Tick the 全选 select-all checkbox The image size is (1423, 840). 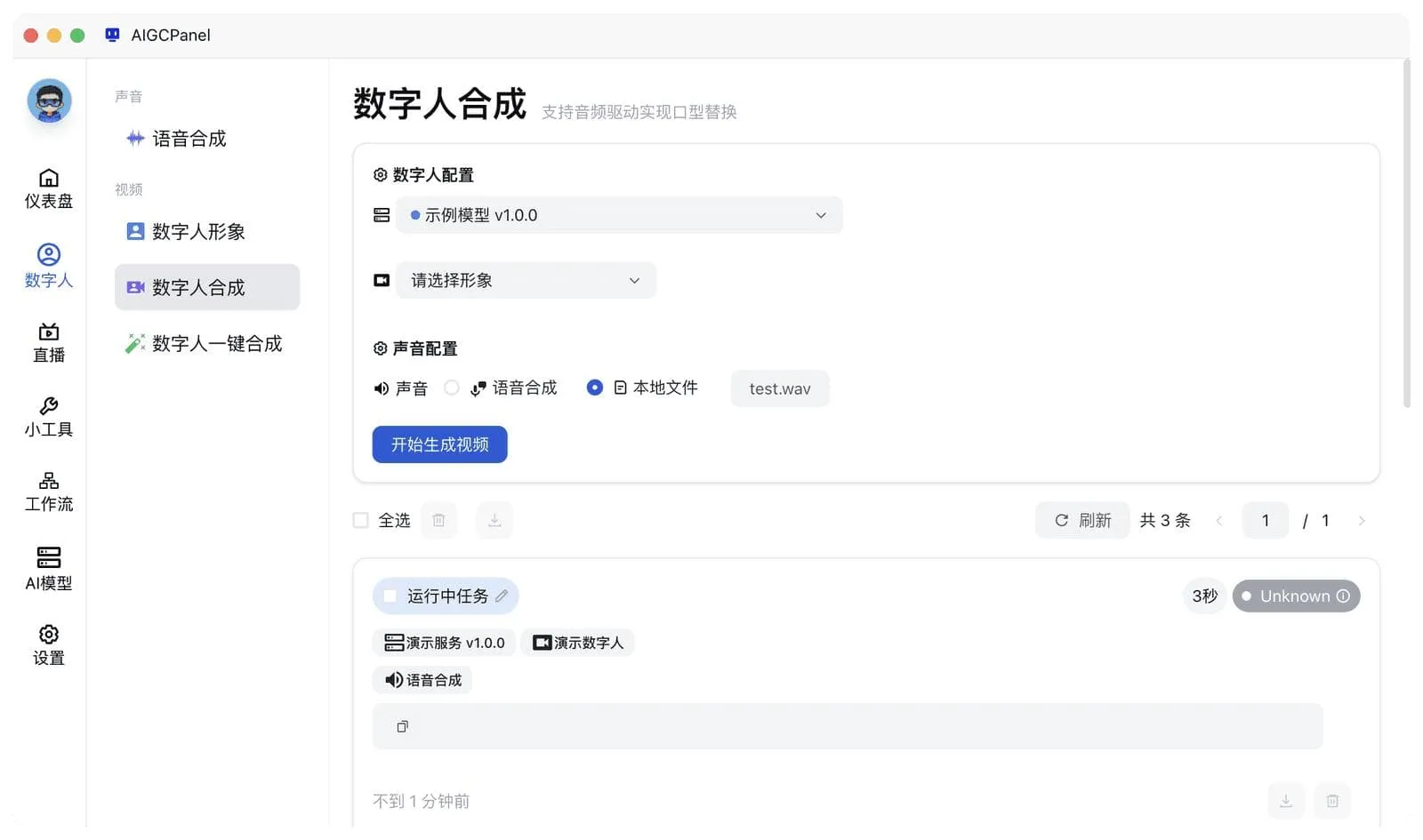(x=360, y=520)
